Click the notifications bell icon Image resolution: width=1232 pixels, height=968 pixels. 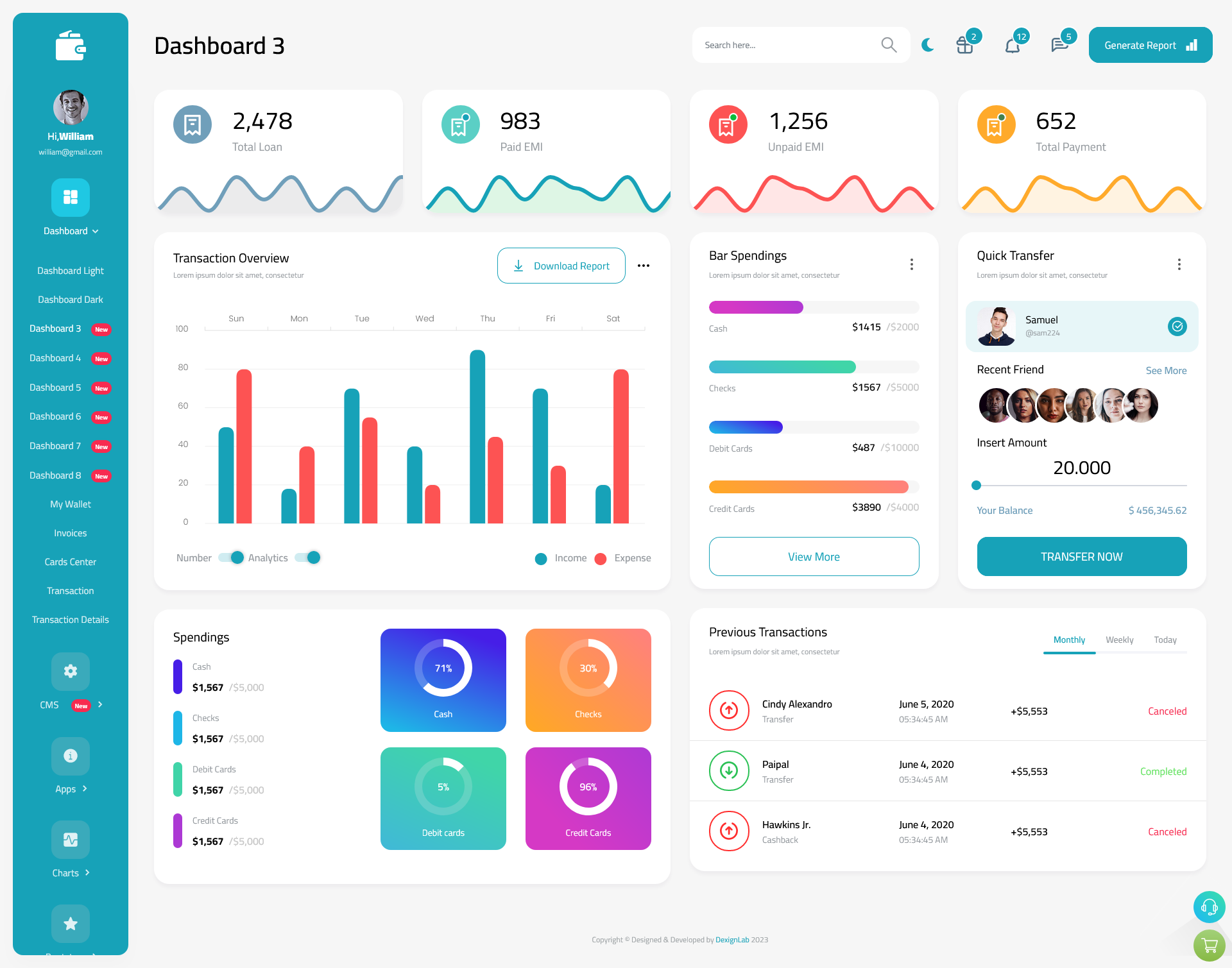[1012, 43]
